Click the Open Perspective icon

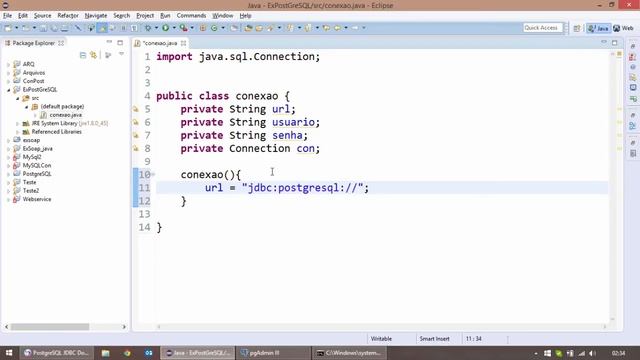pos(577,28)
